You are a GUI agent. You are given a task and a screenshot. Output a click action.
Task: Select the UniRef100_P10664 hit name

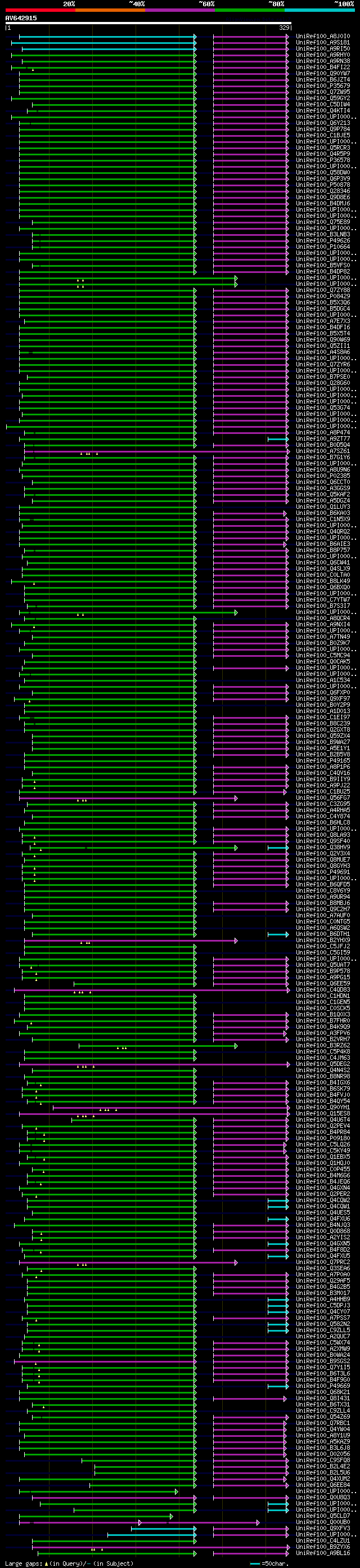pos(323,247)
